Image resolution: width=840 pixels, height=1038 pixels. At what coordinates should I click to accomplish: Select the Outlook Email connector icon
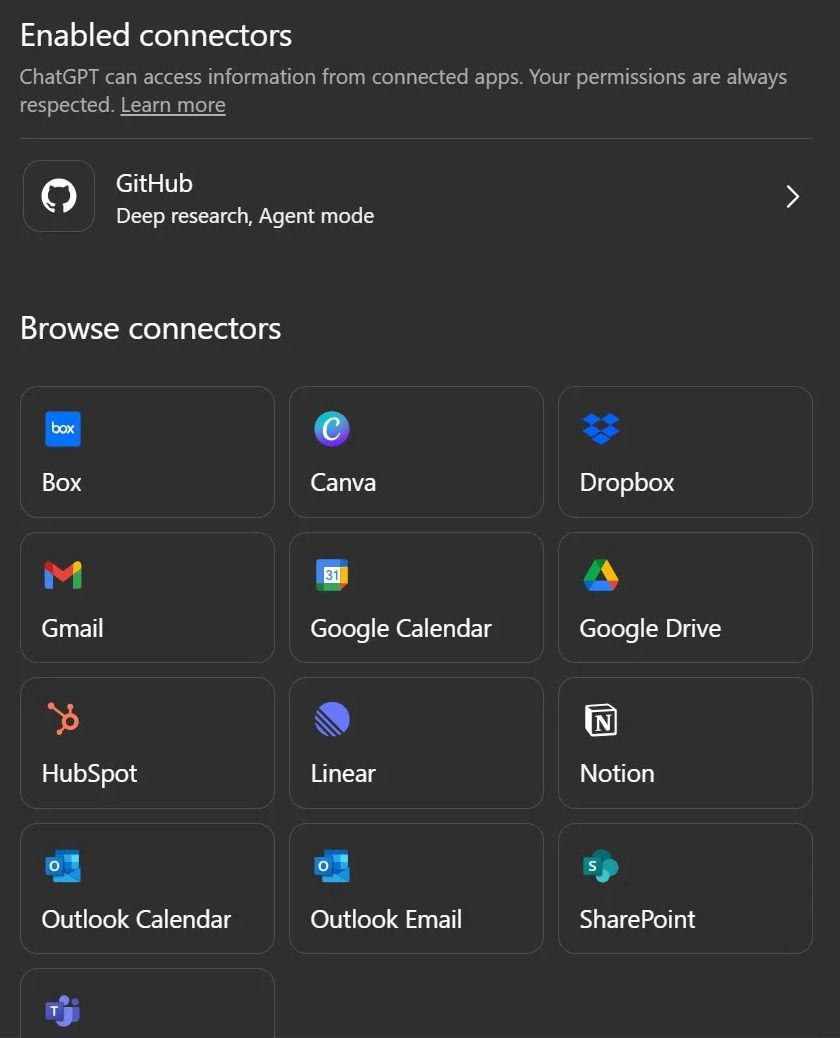point(332,865)
